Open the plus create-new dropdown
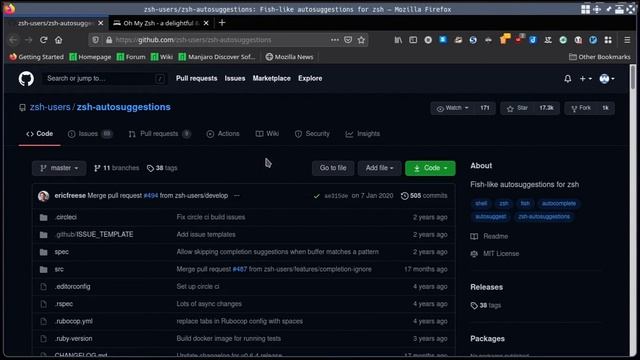Screen dimensions: 640x360 [x=585, y=78]
